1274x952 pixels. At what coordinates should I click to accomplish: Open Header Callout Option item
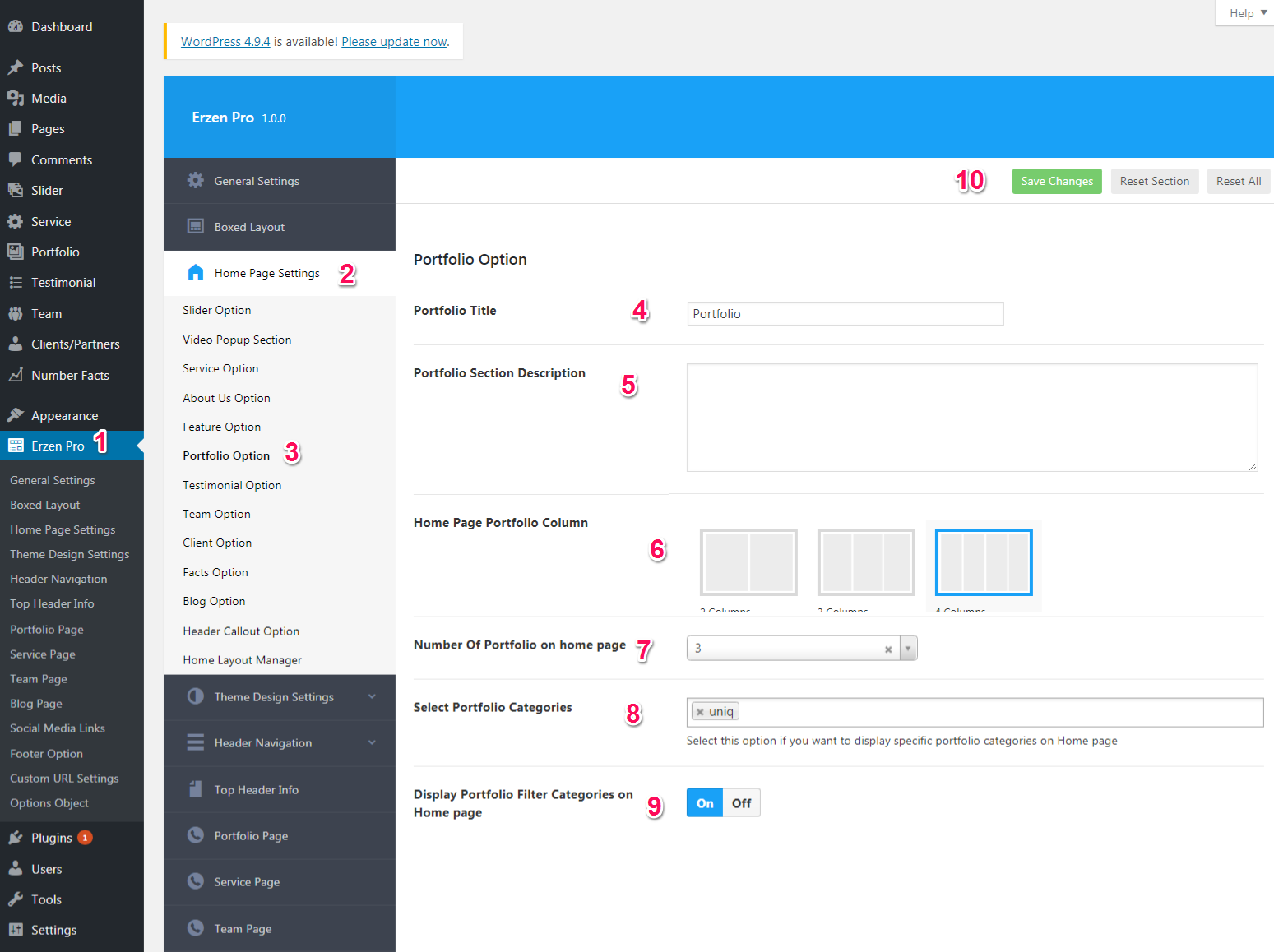pyautogui.click(x=241, y=631)
